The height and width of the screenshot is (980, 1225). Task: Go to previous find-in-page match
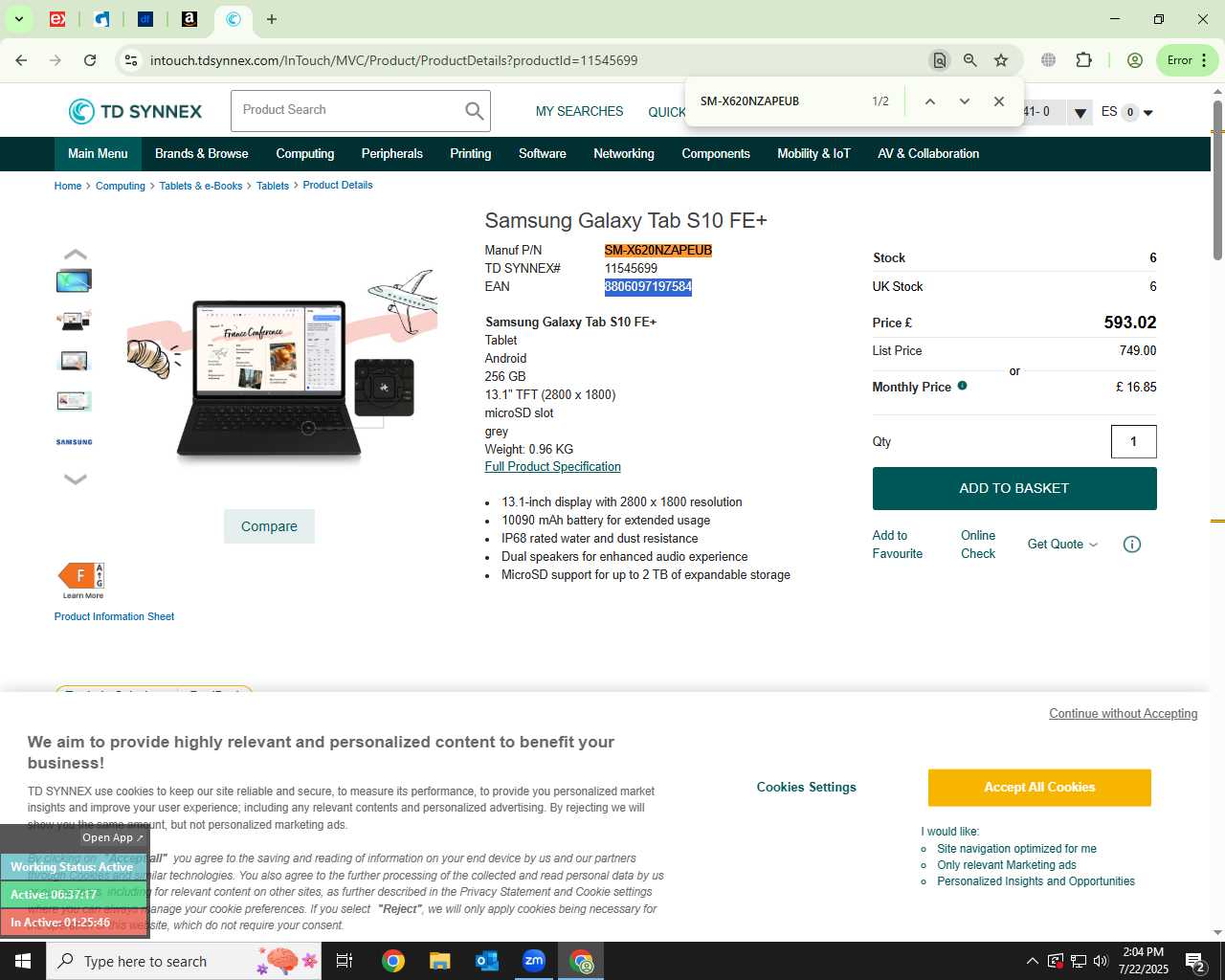click(x=929, y=101)
